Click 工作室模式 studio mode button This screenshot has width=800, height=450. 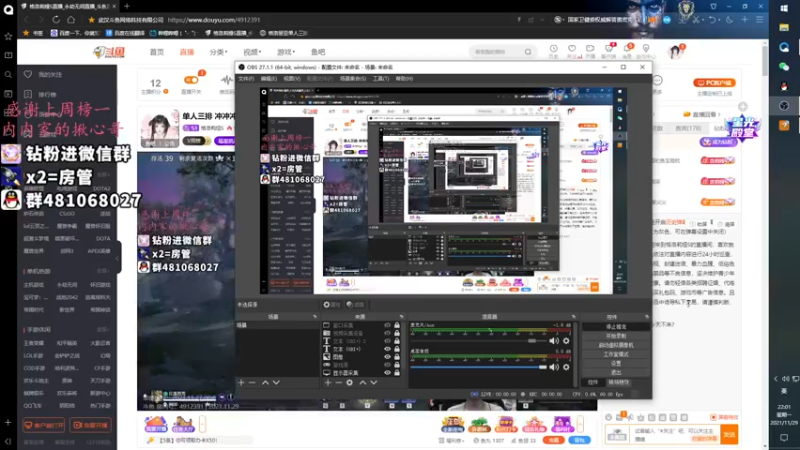tap(616, 354)
